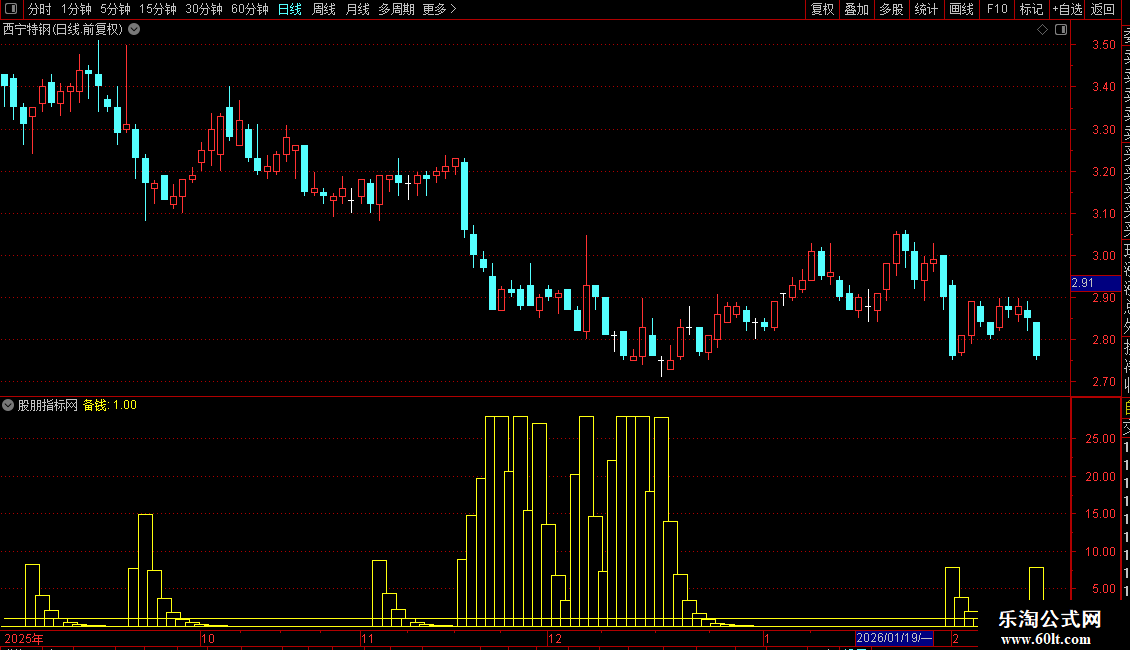The width and height of the screenshot is (1130, 650).
Task: Select the 60分钟 period tab
Action: point(249,9)
